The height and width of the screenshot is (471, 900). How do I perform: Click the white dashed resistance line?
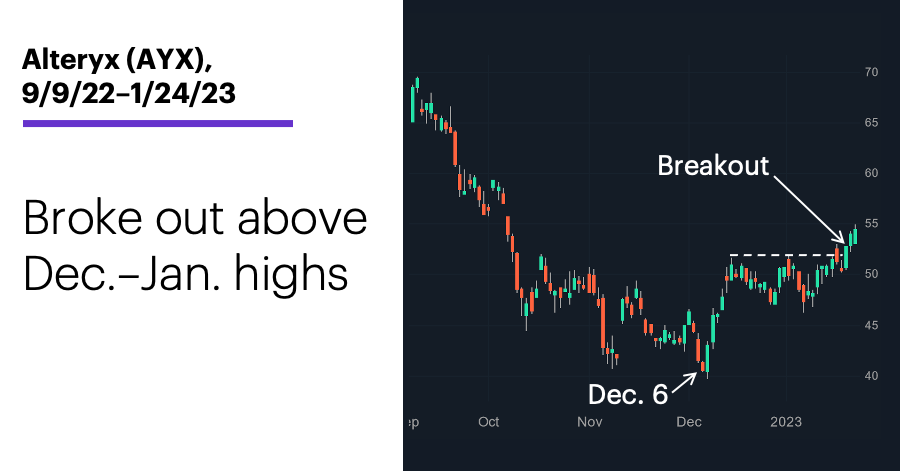coord(786,255)
